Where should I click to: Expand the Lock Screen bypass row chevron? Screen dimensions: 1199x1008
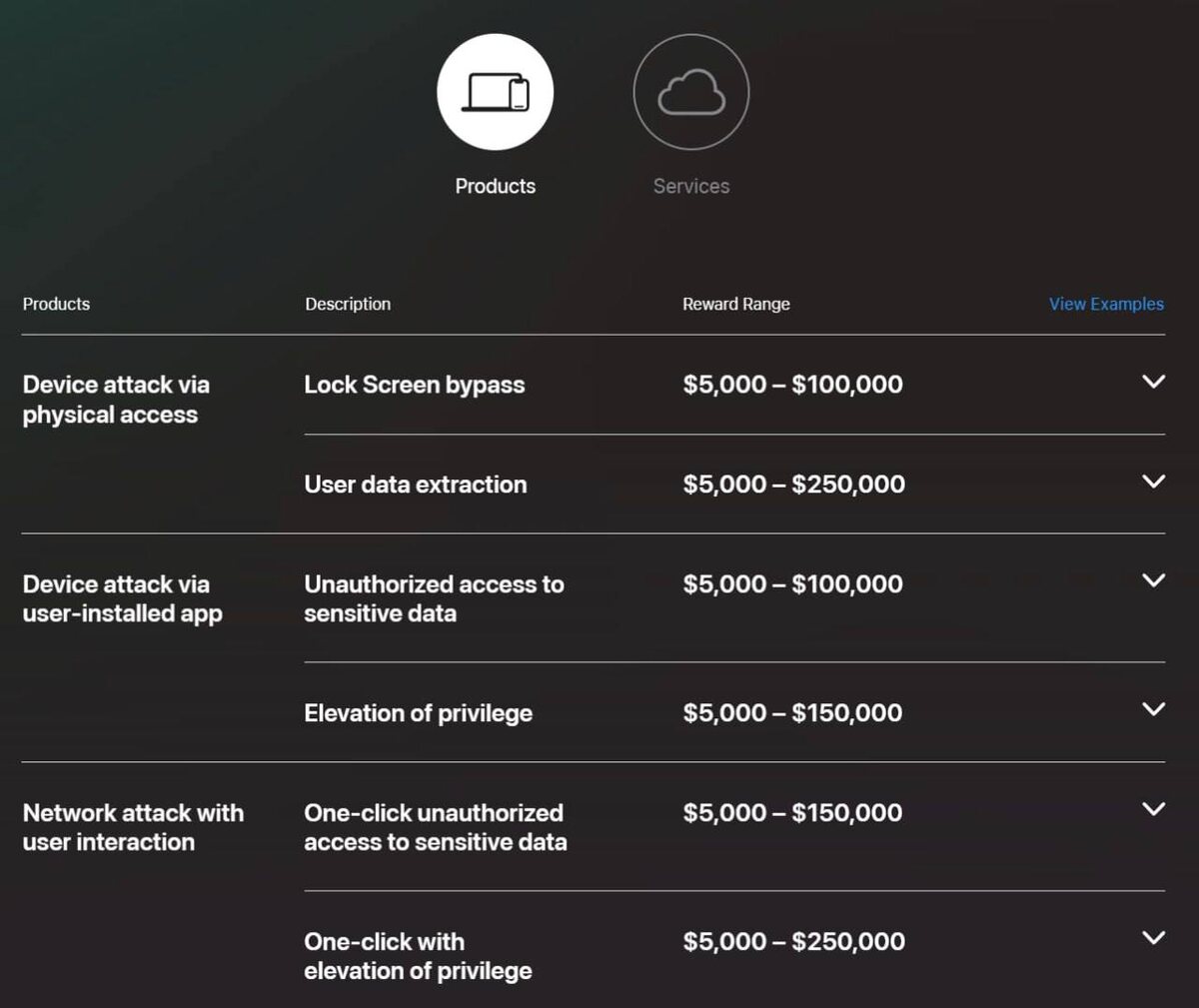[x=1153, y=382]
